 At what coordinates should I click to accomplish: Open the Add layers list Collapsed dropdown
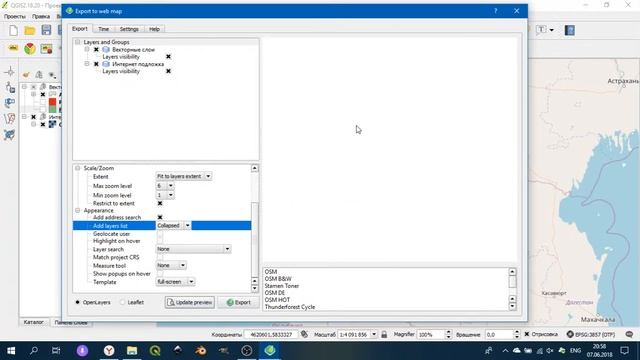tap(173, 225)
